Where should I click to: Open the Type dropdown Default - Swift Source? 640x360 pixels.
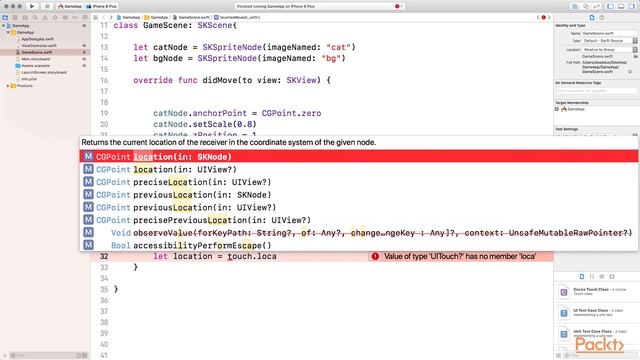609,41
